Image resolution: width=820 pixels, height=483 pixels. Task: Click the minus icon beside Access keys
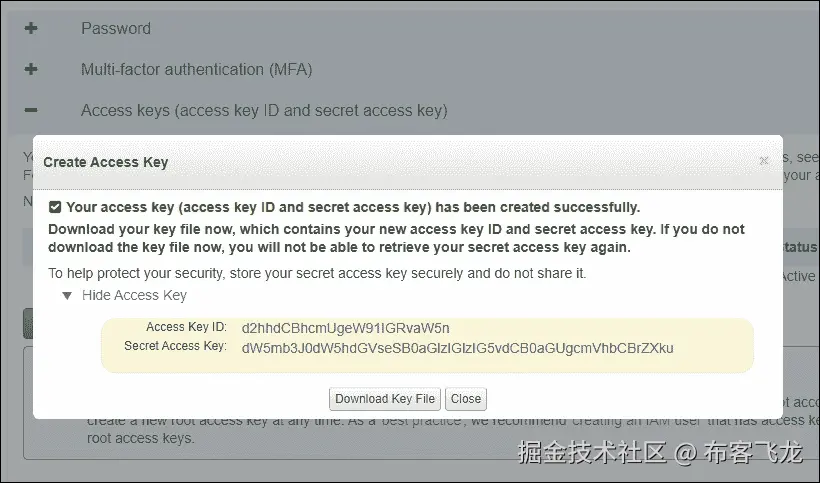(x=31, y=110)
